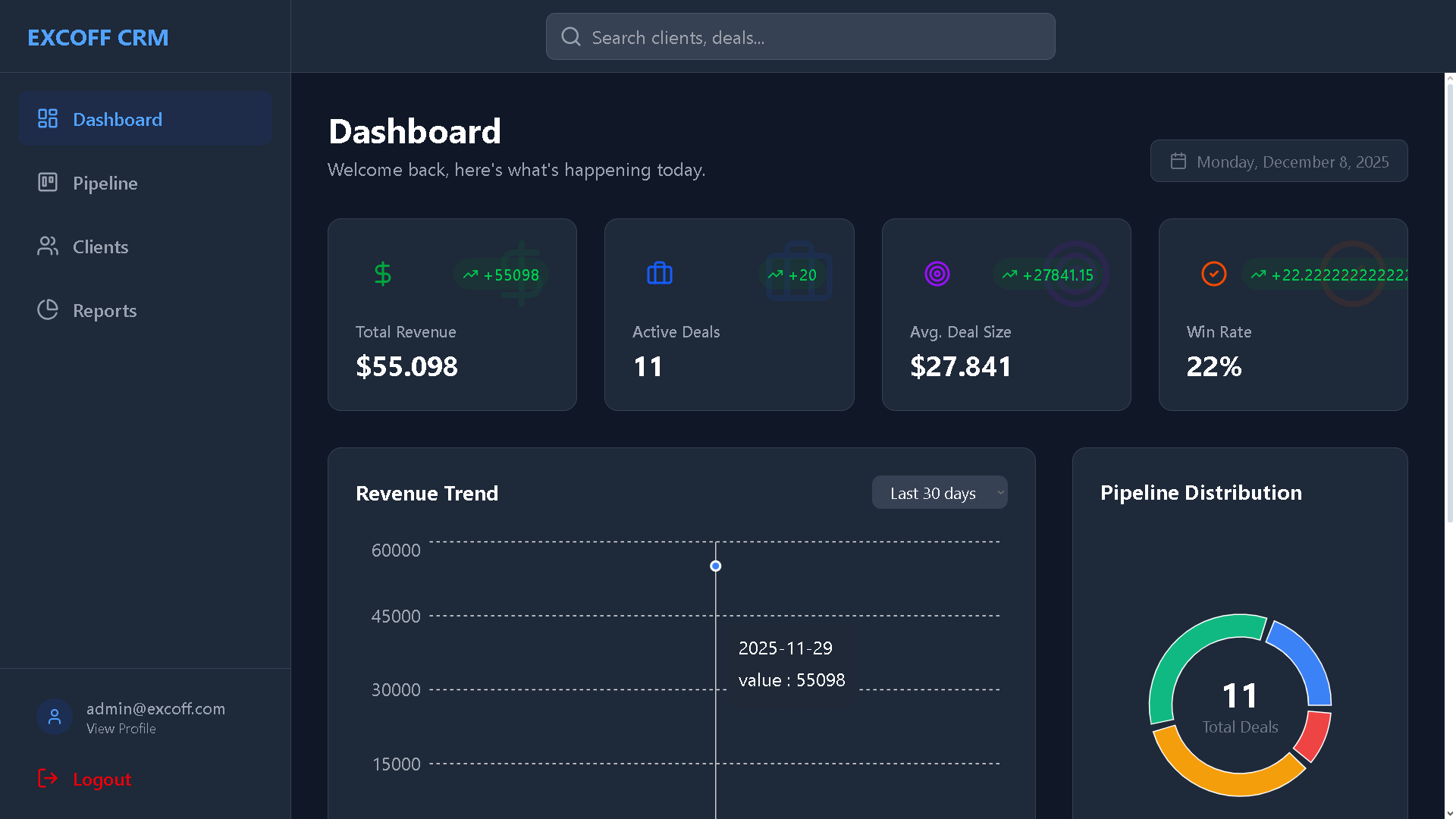The height and width of the screenshot is (819, 1456).
Task: Click the Reports pie chart icon
Action: [48, 309]
